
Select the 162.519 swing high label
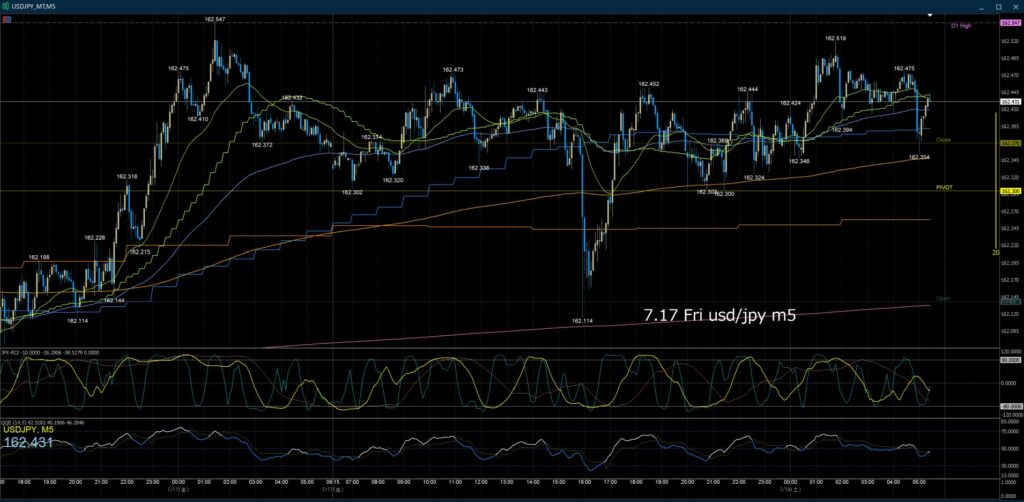click(x=836, y=39)
